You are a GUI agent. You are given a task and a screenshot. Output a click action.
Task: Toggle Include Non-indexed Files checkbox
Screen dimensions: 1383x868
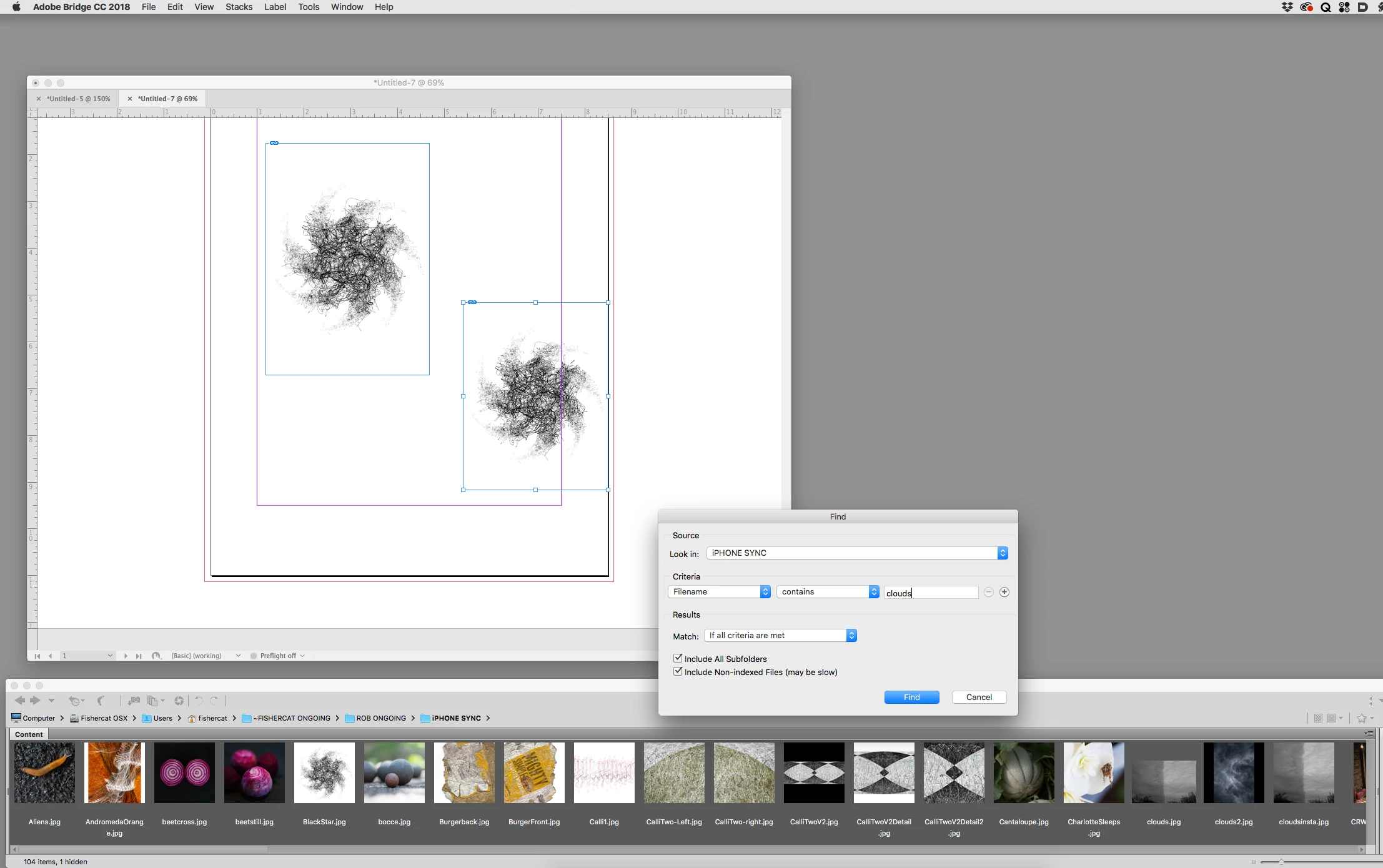point(678,672)
